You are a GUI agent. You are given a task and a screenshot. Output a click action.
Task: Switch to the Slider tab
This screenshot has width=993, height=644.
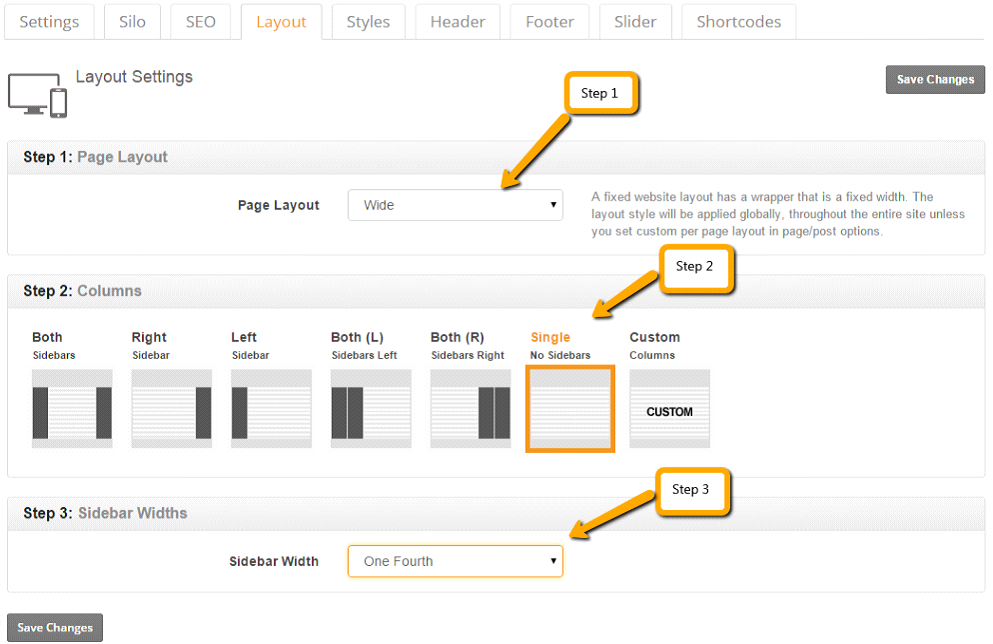635,22
